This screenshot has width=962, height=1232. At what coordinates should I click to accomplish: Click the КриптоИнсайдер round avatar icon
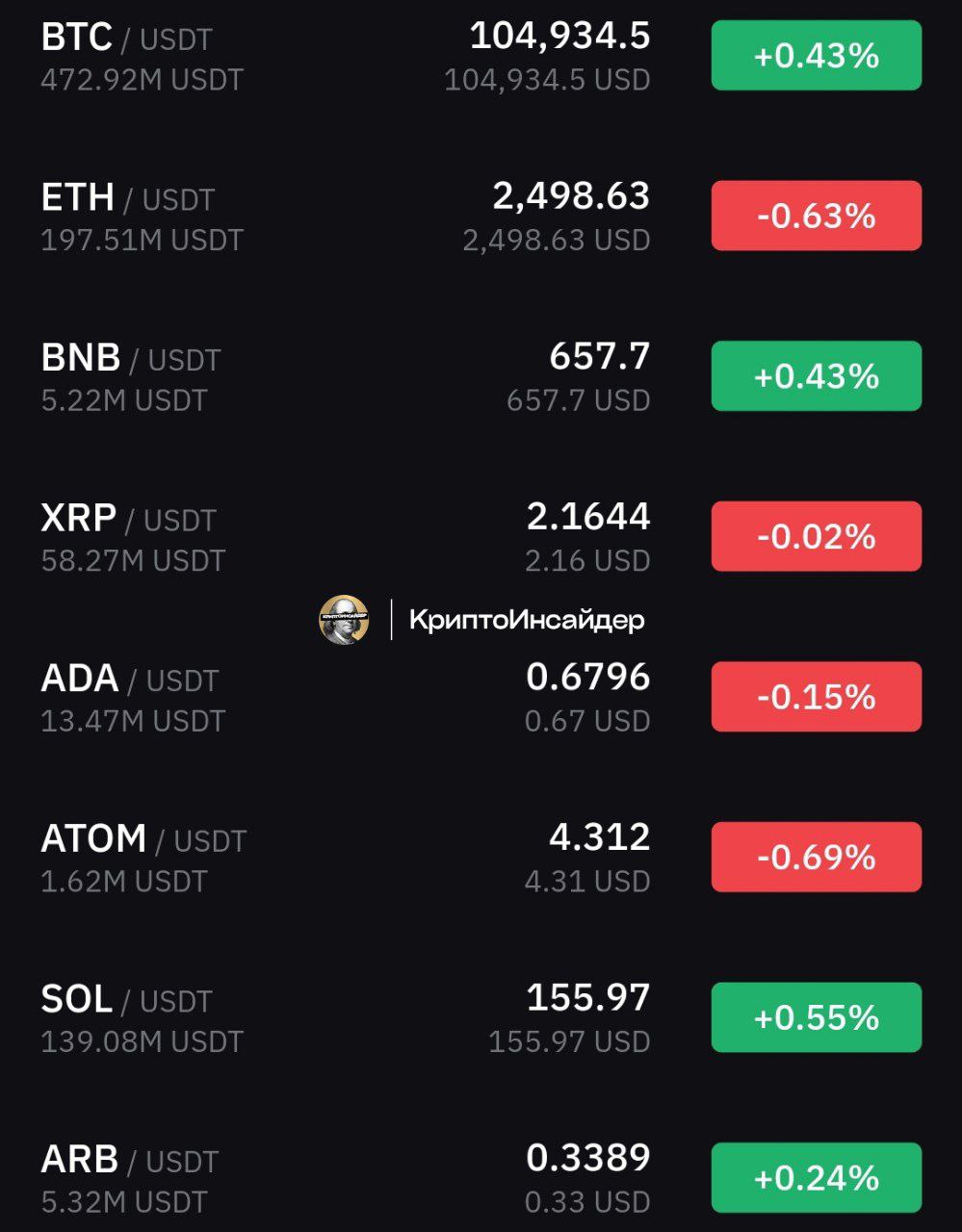tap(344, 620)
